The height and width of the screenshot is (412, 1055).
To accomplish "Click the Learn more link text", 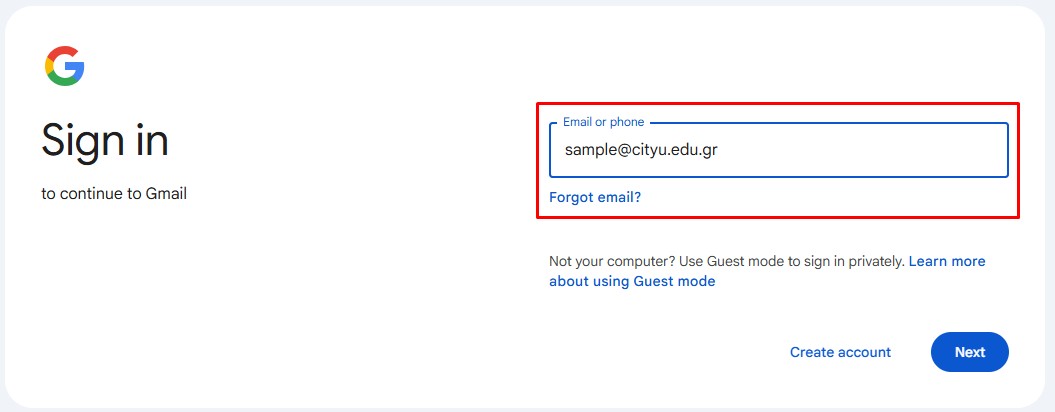I will [x=947, y=261].
